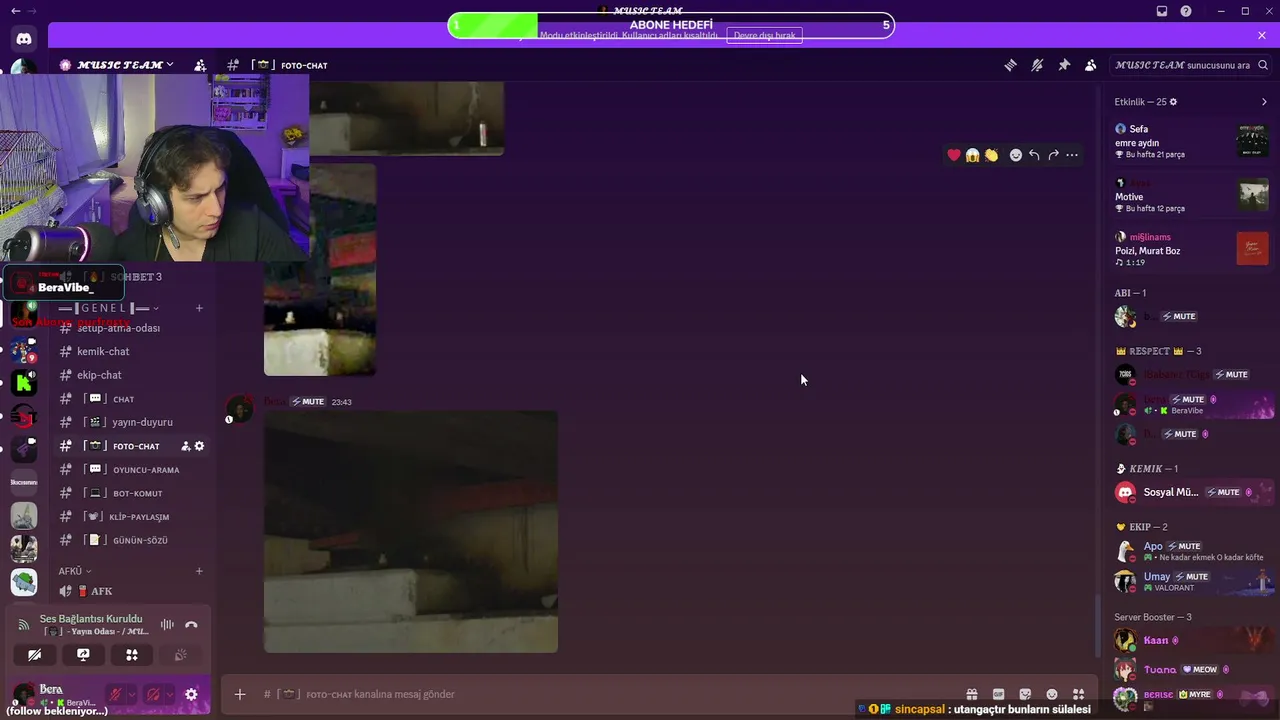Open the soundboard
The width and height of the screenshot is (1280, 720).
(181, 655)
